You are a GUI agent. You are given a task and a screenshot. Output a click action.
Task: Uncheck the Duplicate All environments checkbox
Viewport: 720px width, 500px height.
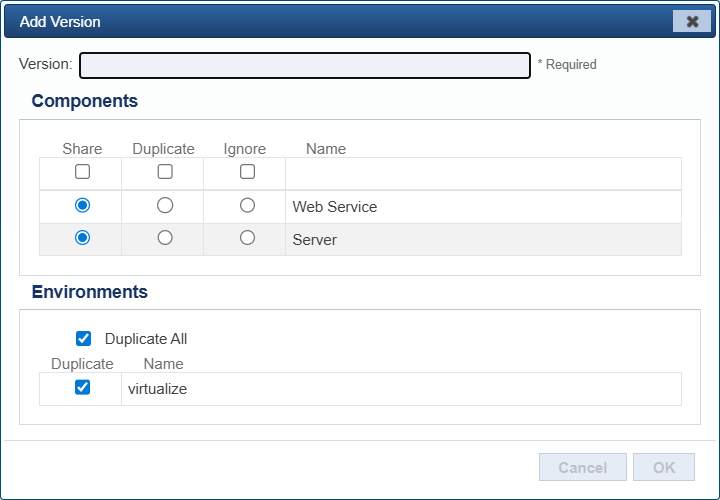84,339
